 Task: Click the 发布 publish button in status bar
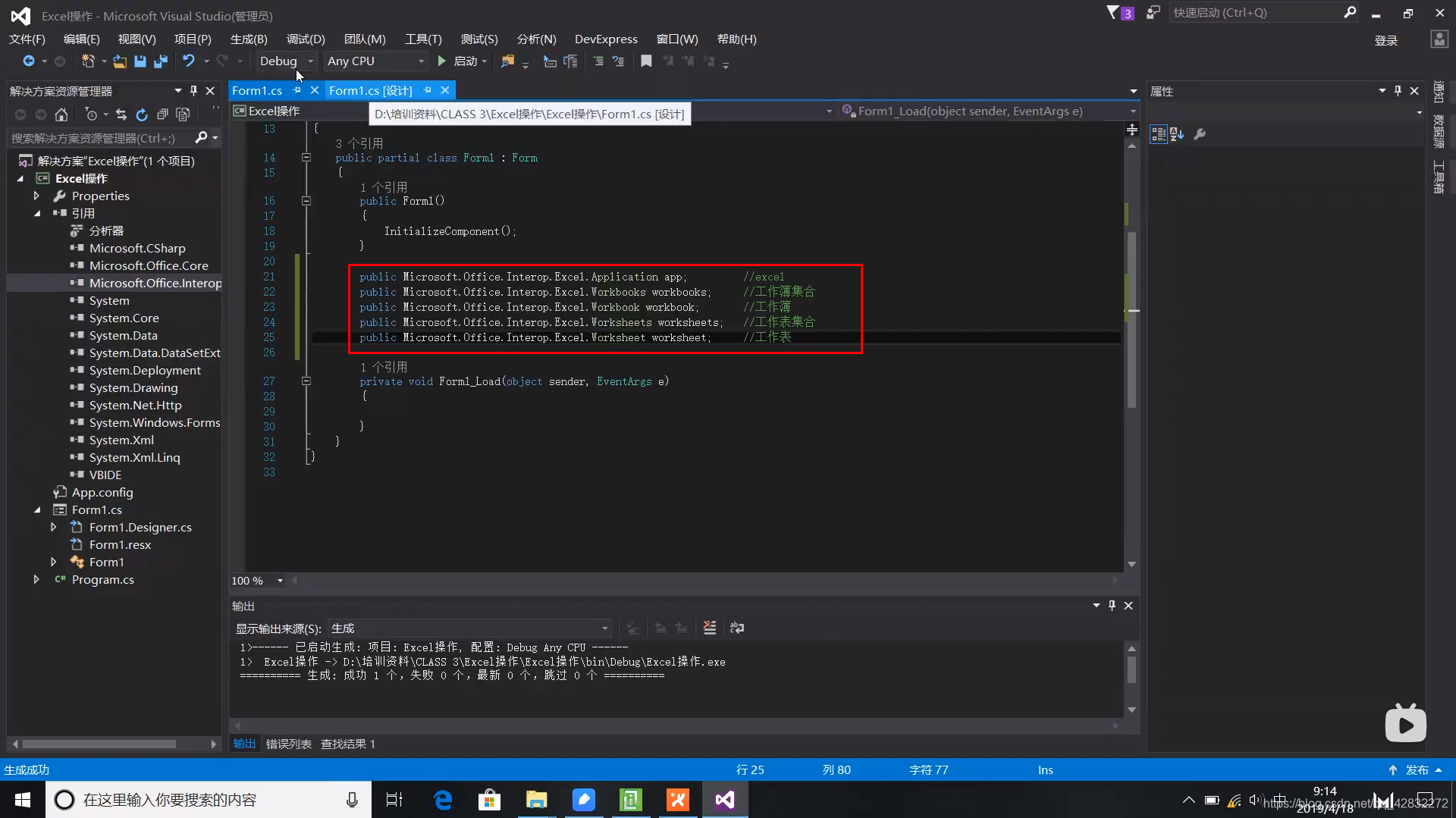click(x=1417, y=770)
